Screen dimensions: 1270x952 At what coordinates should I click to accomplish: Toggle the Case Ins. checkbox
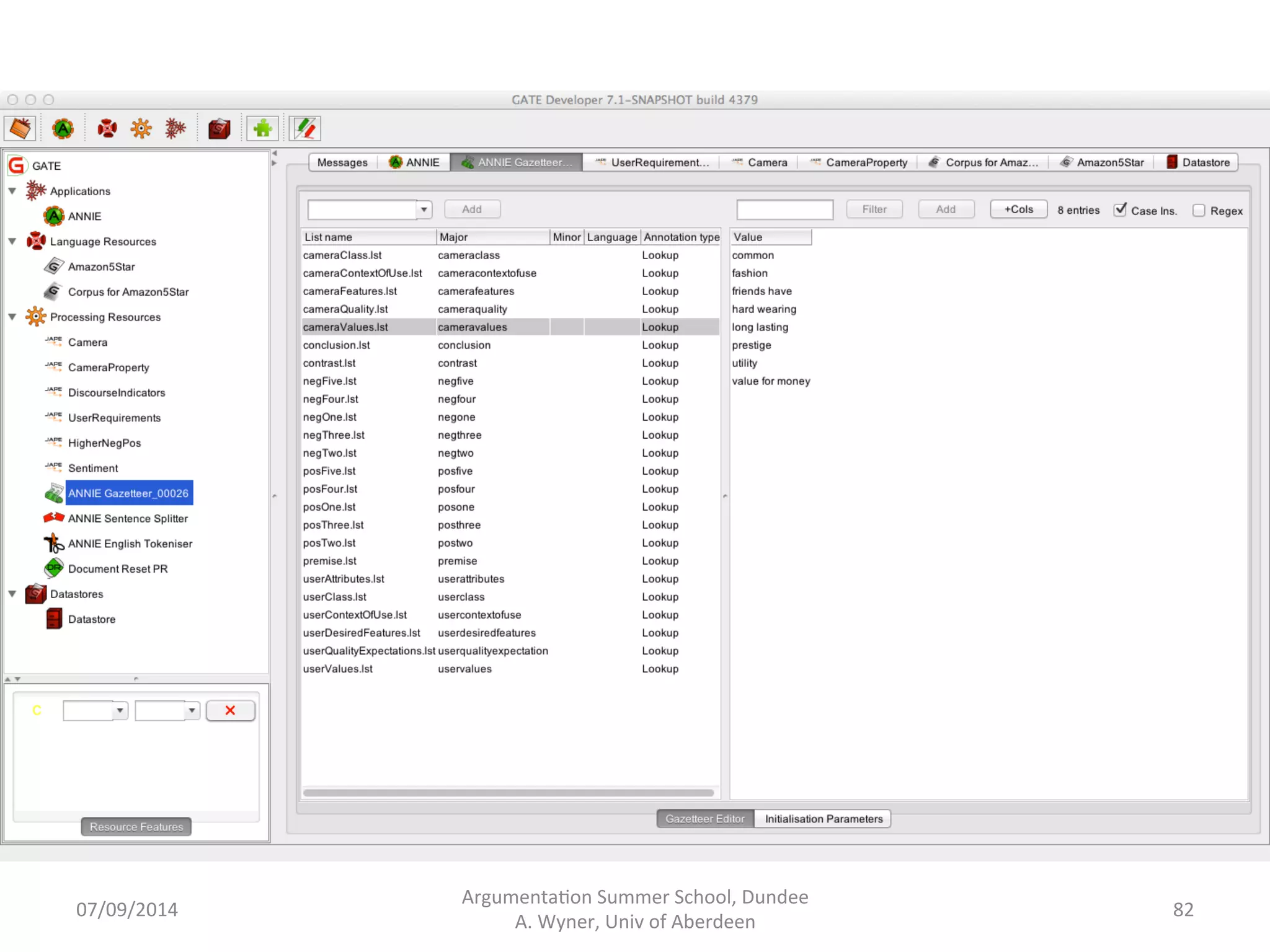(1121, 210)
